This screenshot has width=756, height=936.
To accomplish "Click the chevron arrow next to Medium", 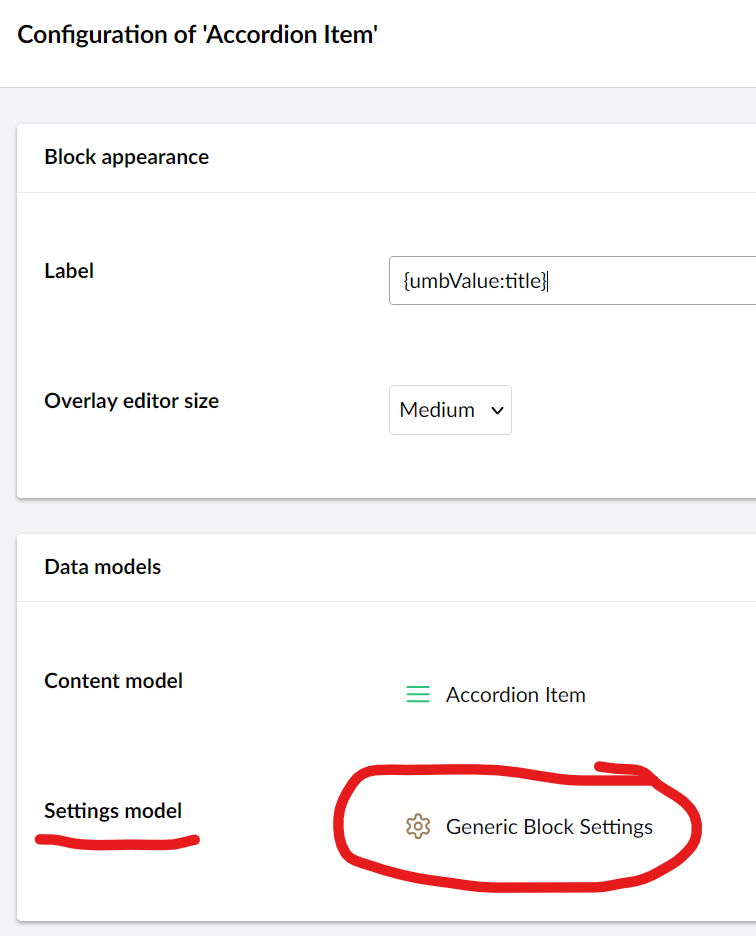I will click(x=497, y=411).
